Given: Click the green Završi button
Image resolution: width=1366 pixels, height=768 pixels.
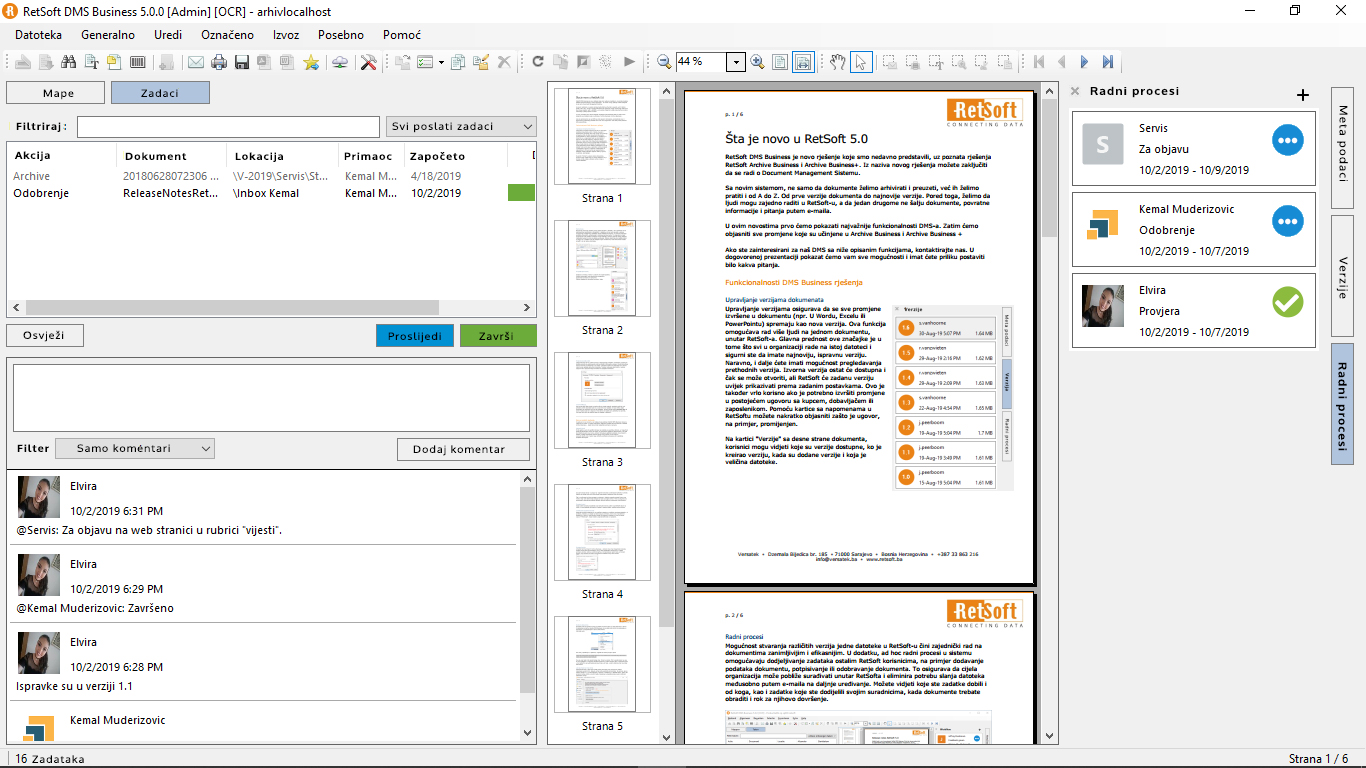Looking at the screenshot, I should click(x=498, y=335).
